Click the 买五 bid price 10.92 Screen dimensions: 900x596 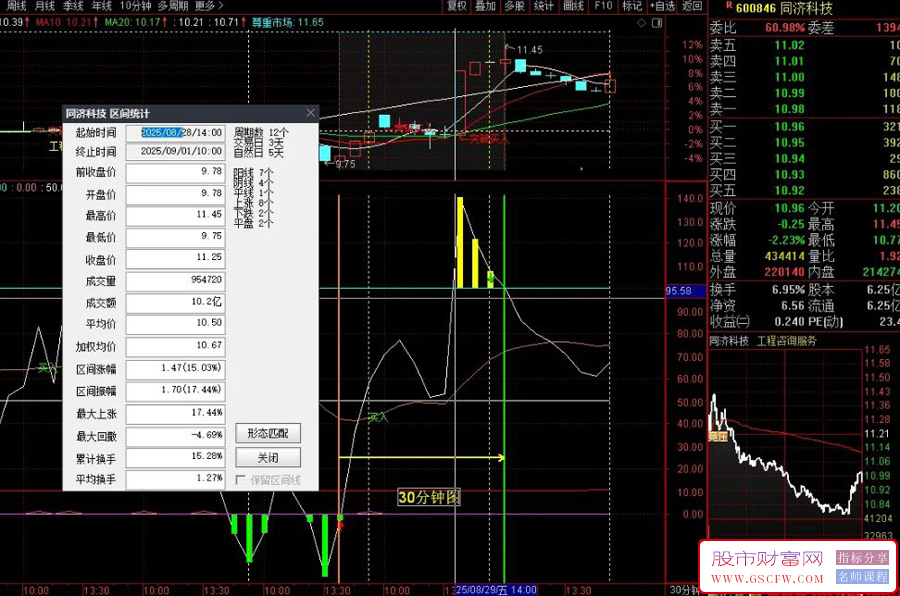pyautogui.click(x=789, y=191)
